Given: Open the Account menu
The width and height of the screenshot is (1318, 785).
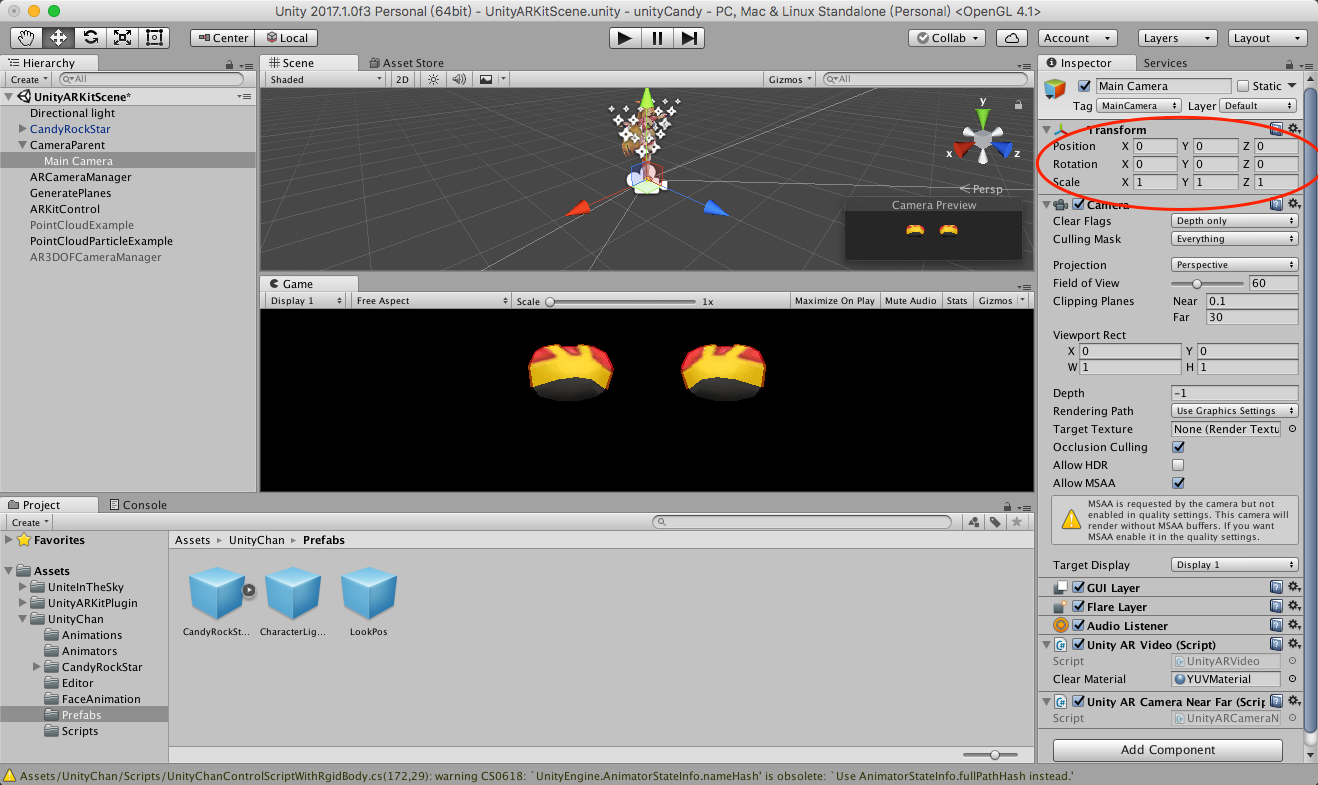Looking at the screenshot, I should (x=1078, y=38).
